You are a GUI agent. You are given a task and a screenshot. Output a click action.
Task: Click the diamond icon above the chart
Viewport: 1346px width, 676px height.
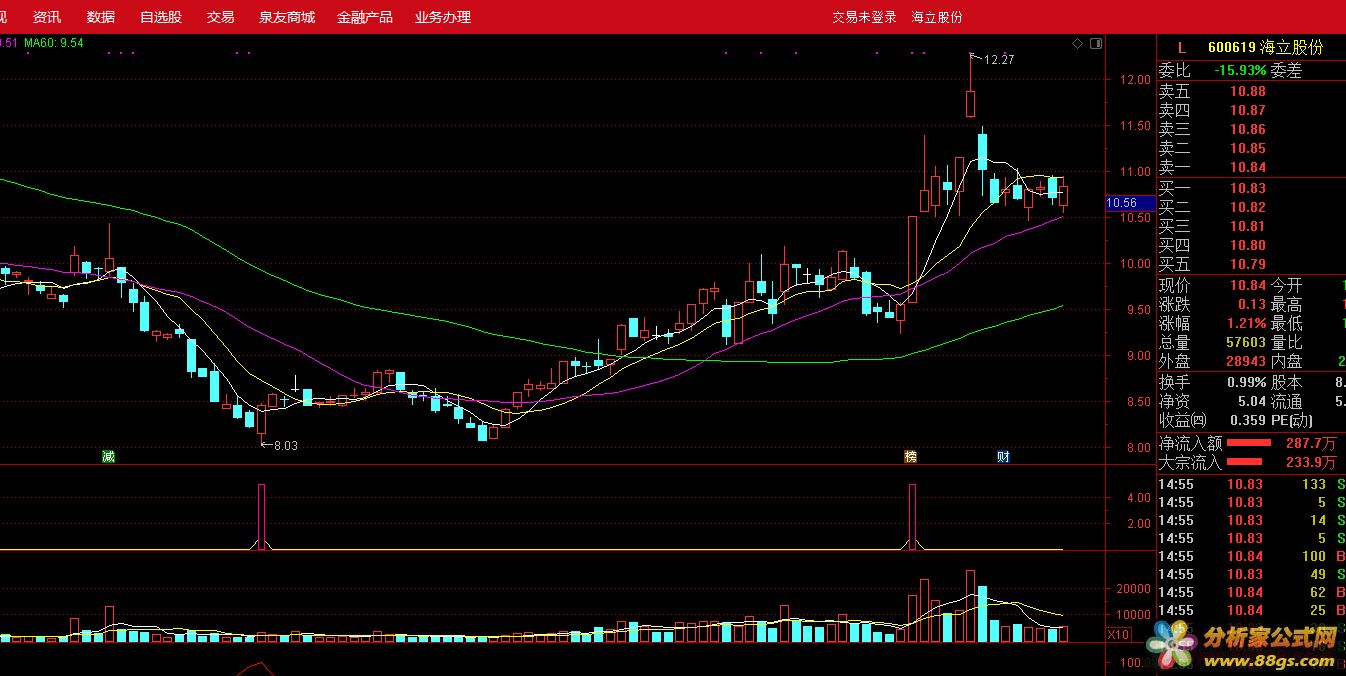pyautogui.click(x=1077, y=43)
